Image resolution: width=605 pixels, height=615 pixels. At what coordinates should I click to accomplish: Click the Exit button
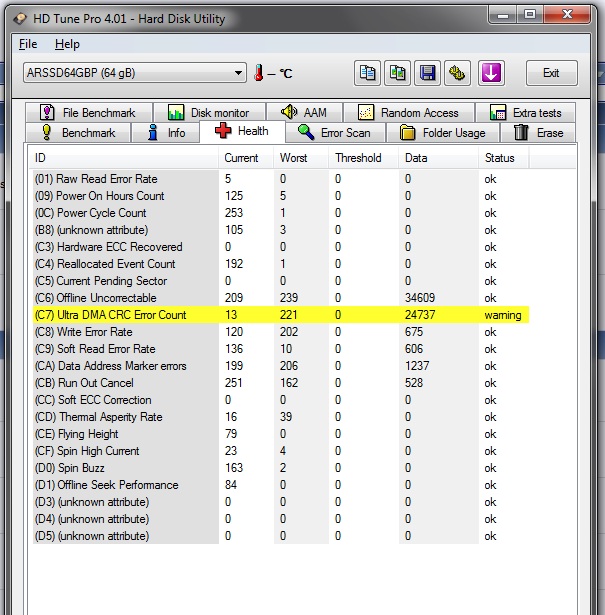tap(551, 73)
